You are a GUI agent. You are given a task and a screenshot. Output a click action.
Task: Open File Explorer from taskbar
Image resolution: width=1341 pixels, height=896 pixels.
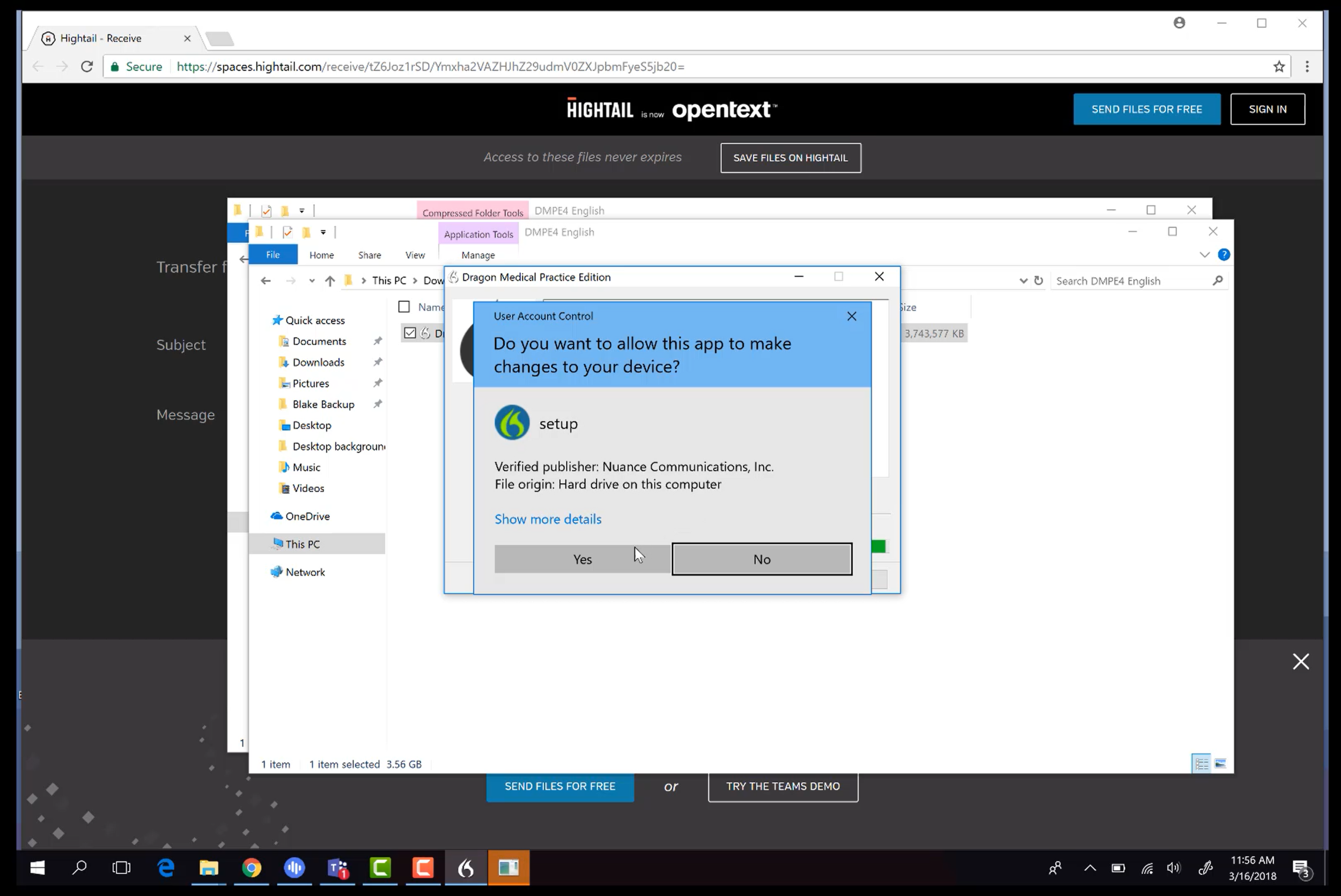pyautogui.click(x=209, y=868)
